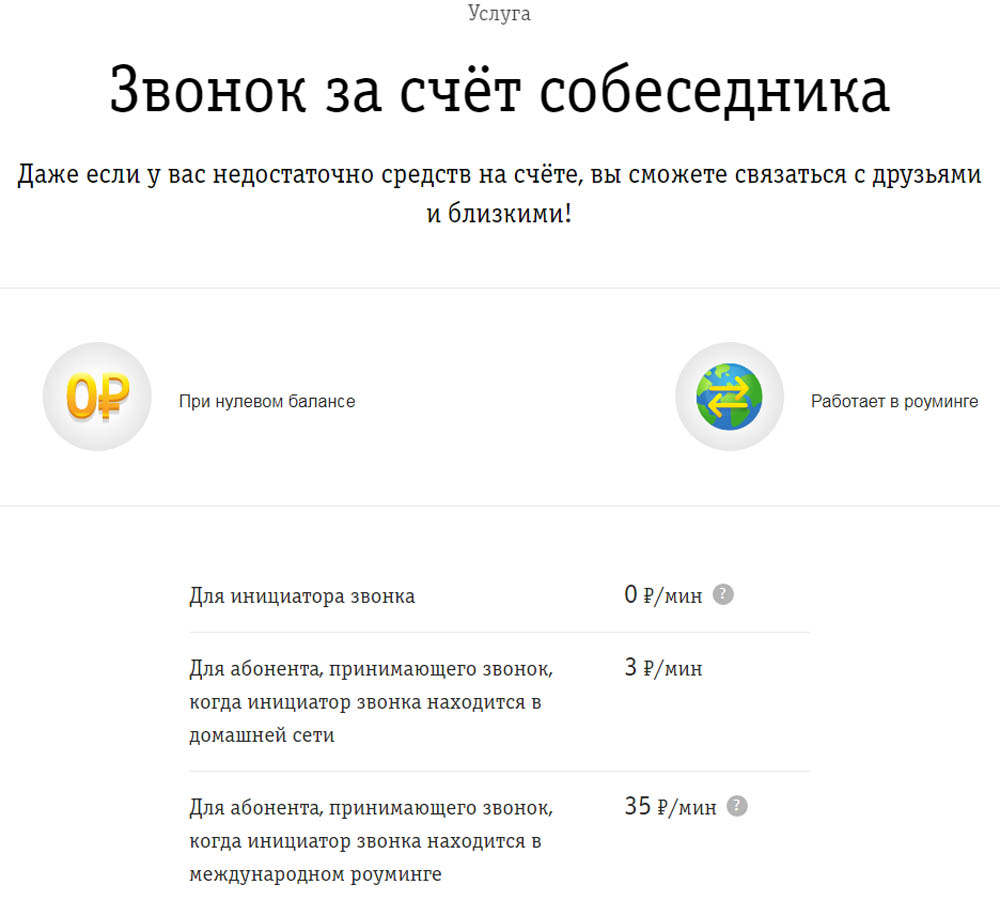Click the globe roaming icon
The image size is (1000, 900).
(729, 397)
